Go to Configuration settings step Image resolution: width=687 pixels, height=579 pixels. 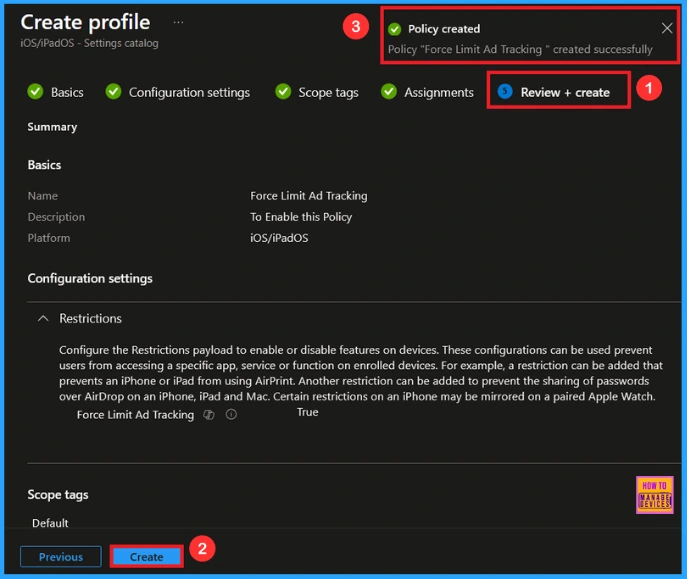click(189, 92)
